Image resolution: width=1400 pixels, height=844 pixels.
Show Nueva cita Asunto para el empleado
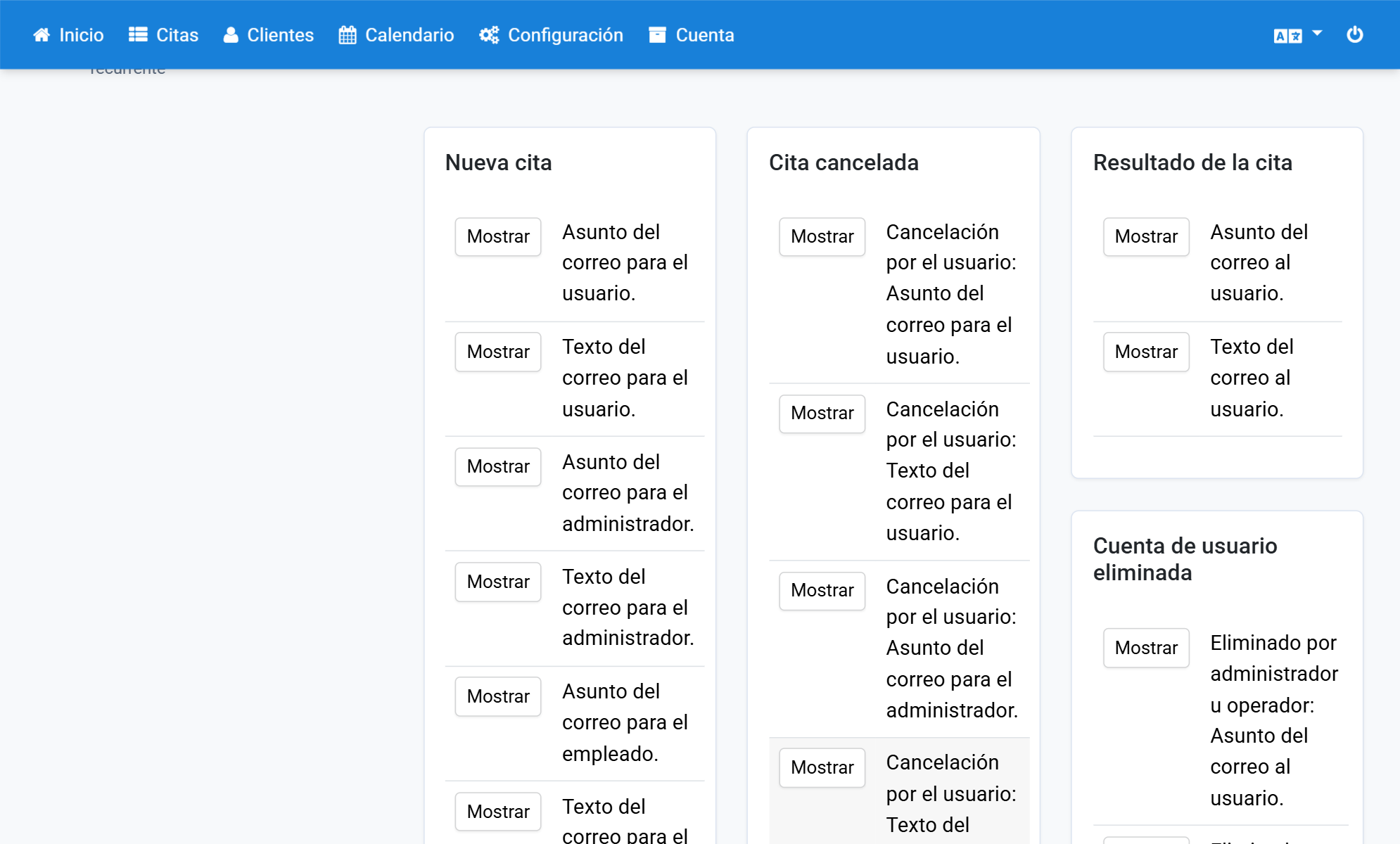coord(498,696)
